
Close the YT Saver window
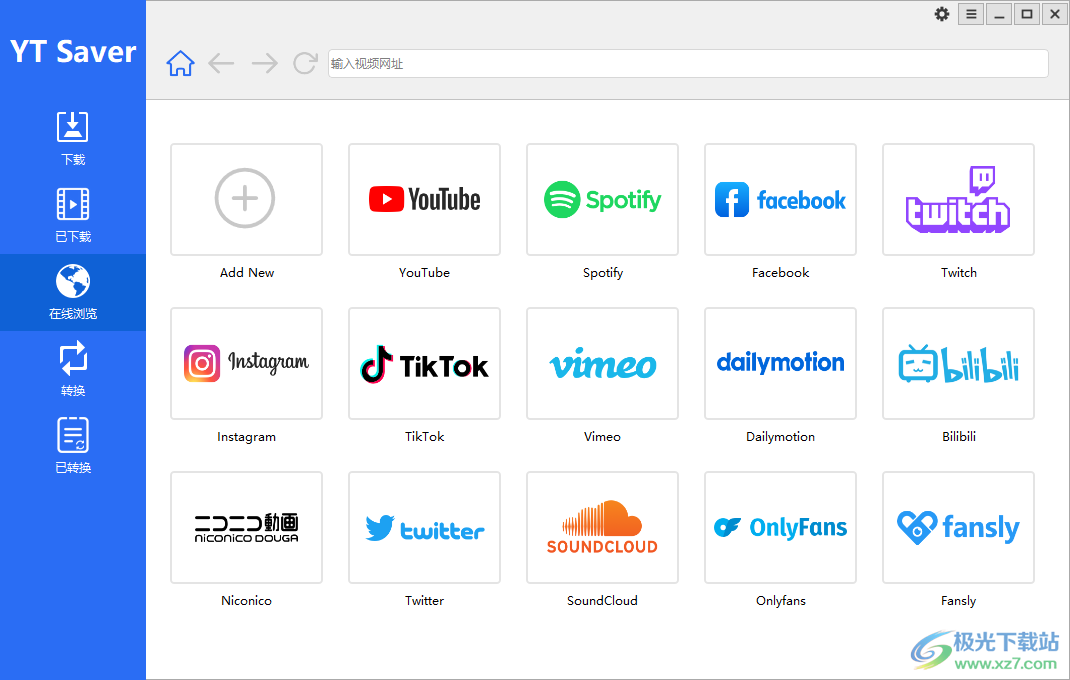pos(1055,14)
